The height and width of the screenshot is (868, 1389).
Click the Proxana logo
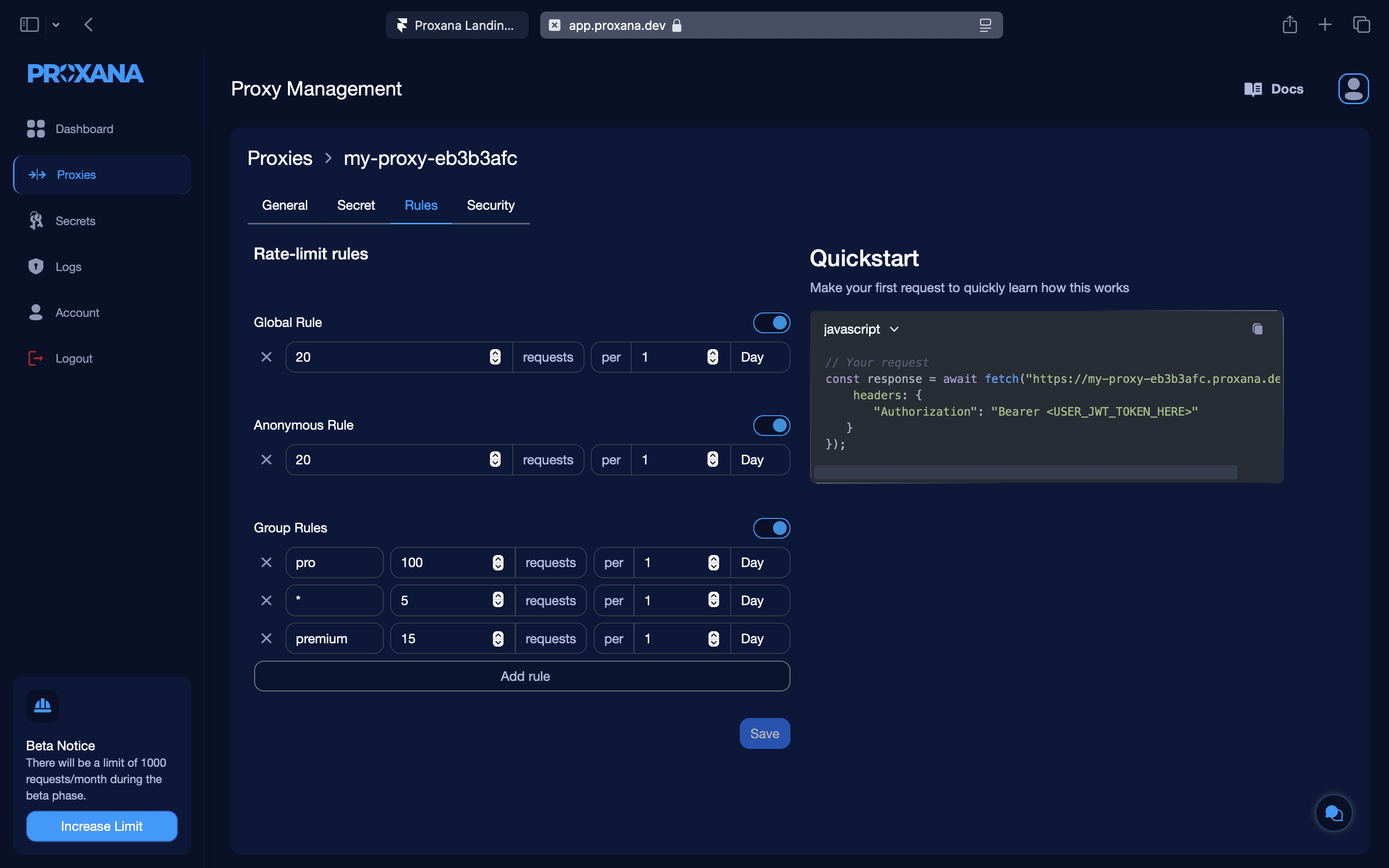click(x=85, y=73)
